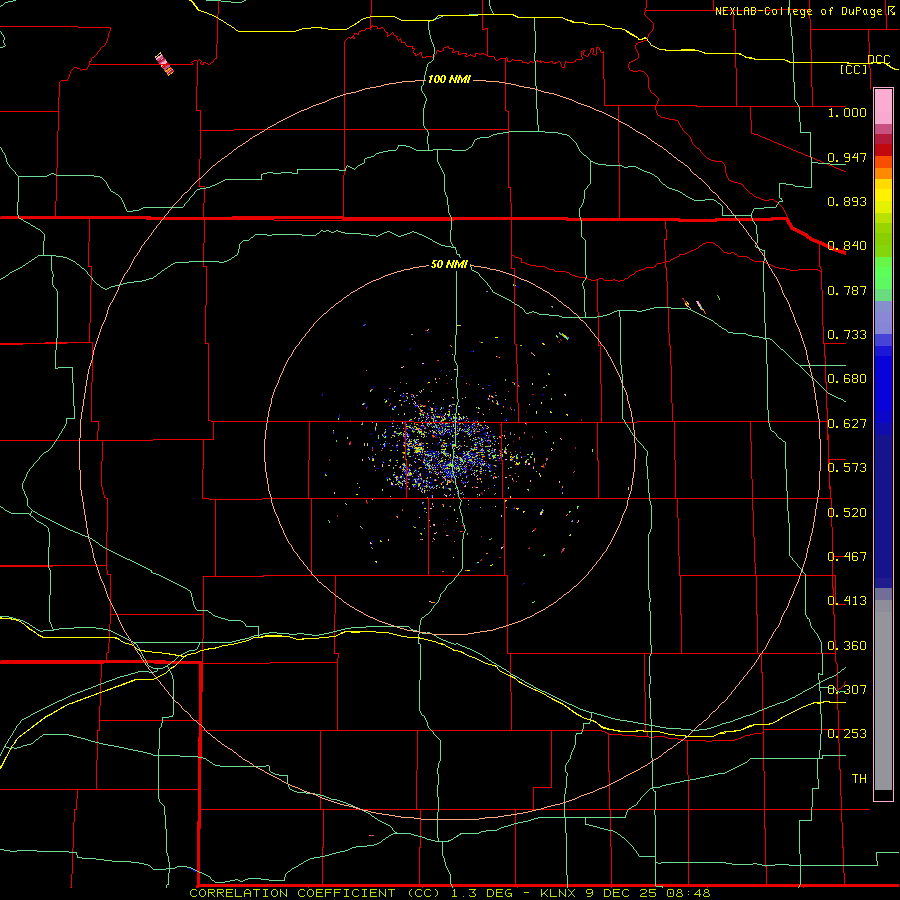Click the gray bottom segment of the color bar
Screen dimensions: 900x900
pyautogui.click(x=883, y=695)
